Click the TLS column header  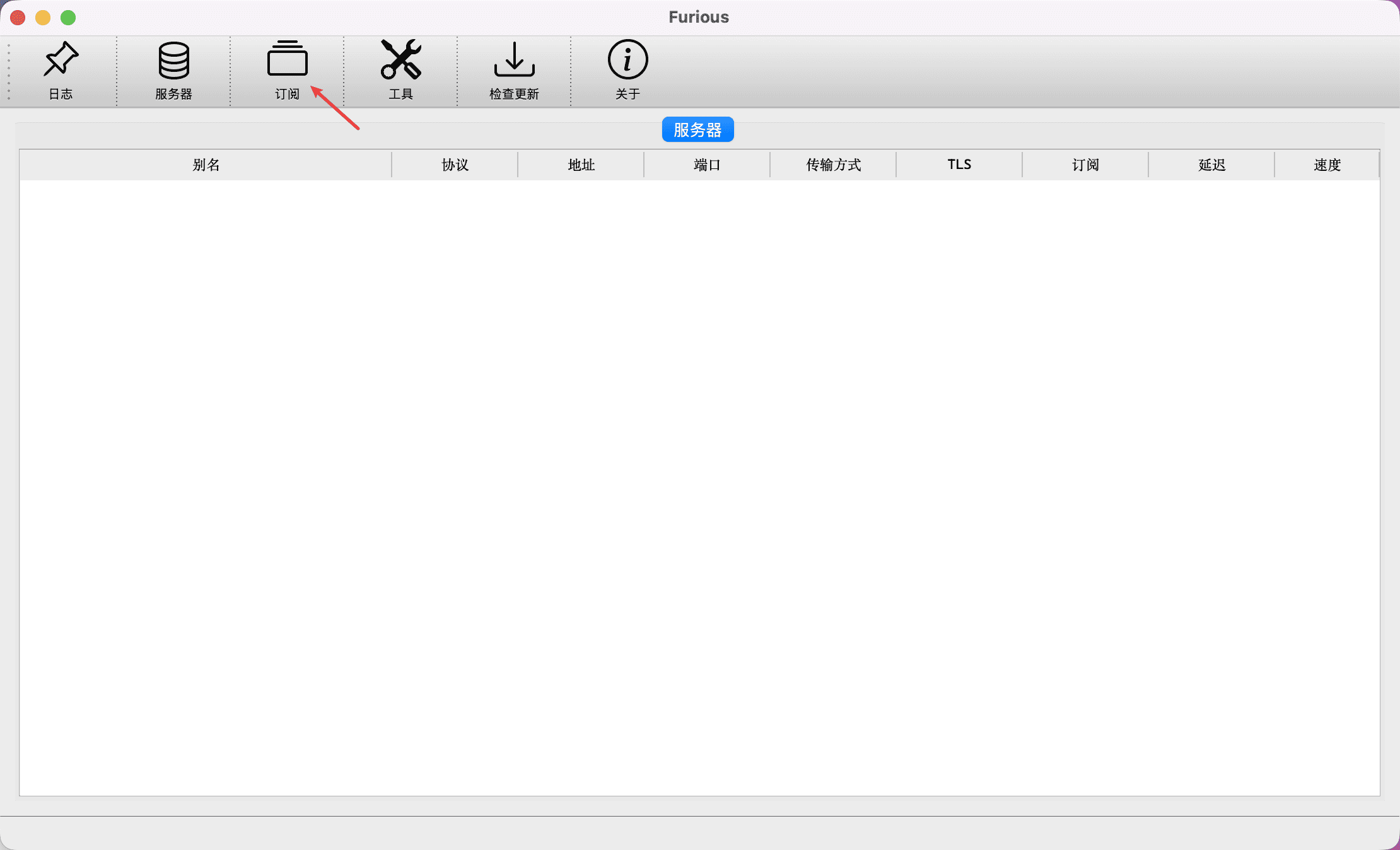pos(959,165)
